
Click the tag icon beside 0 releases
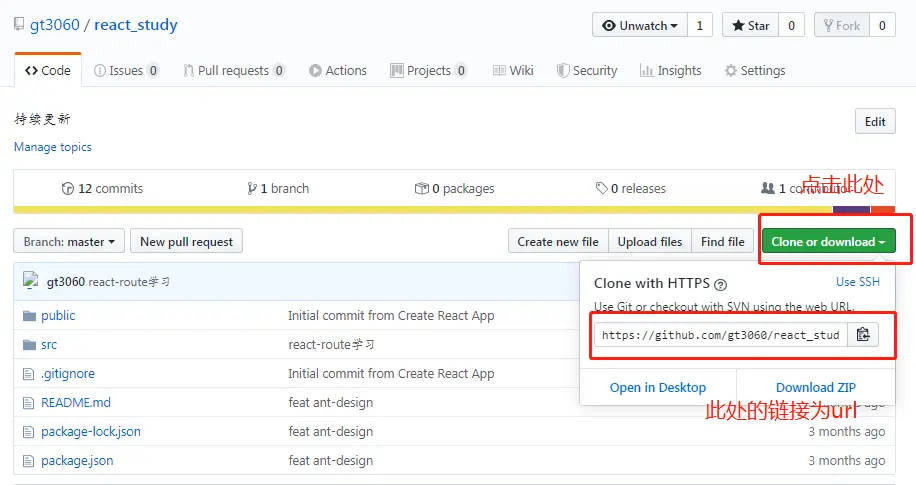pos(602,188)
